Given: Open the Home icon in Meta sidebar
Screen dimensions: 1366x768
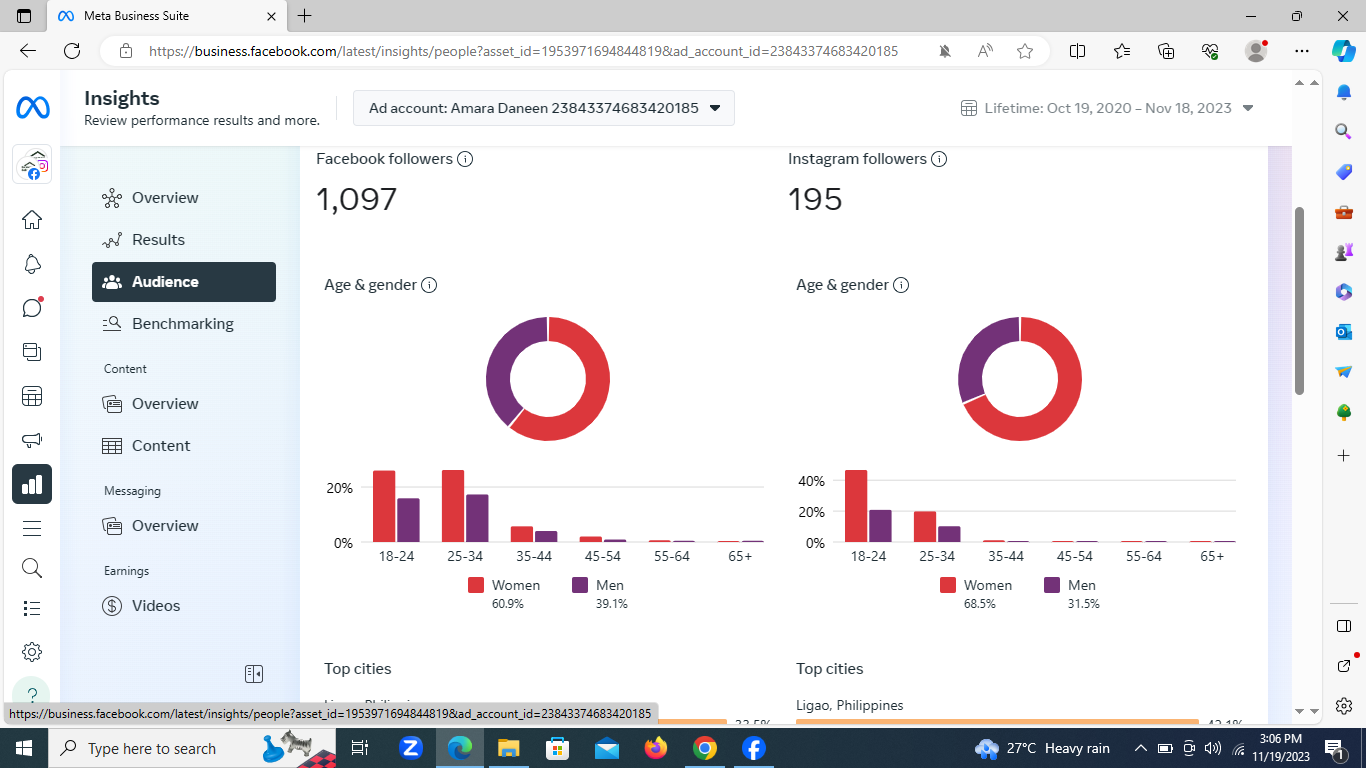Looking at the screenshot, I should tap(32, 220).
